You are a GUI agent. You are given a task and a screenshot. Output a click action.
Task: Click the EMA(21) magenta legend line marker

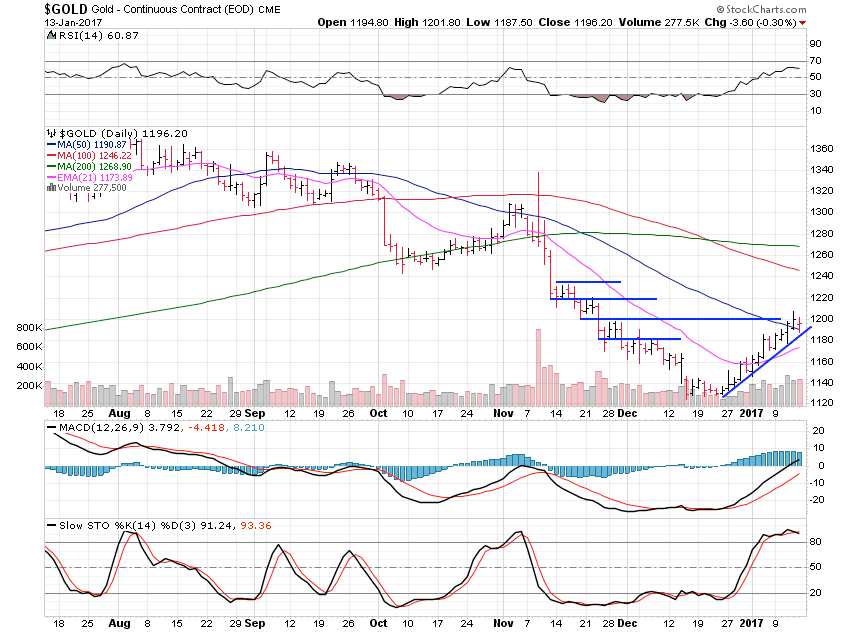pyautogui.click(x=51, y=177)
